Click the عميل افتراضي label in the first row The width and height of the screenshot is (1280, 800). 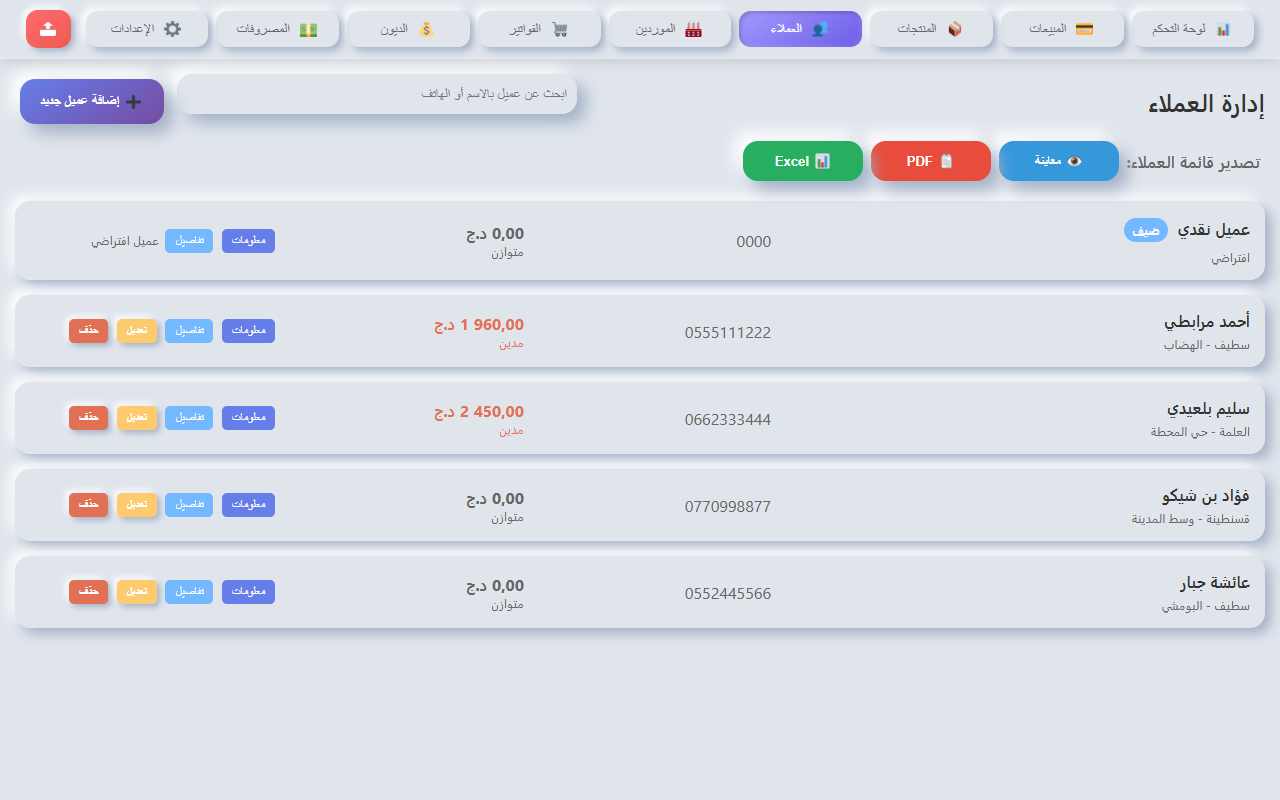click(x=125, y=241)
